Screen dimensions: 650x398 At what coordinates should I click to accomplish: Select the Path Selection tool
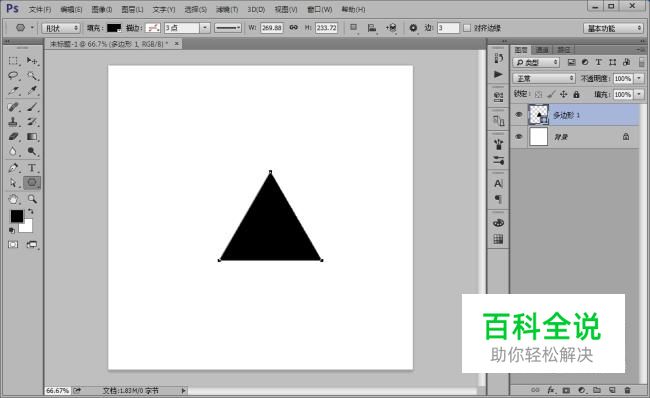[13, 183]
